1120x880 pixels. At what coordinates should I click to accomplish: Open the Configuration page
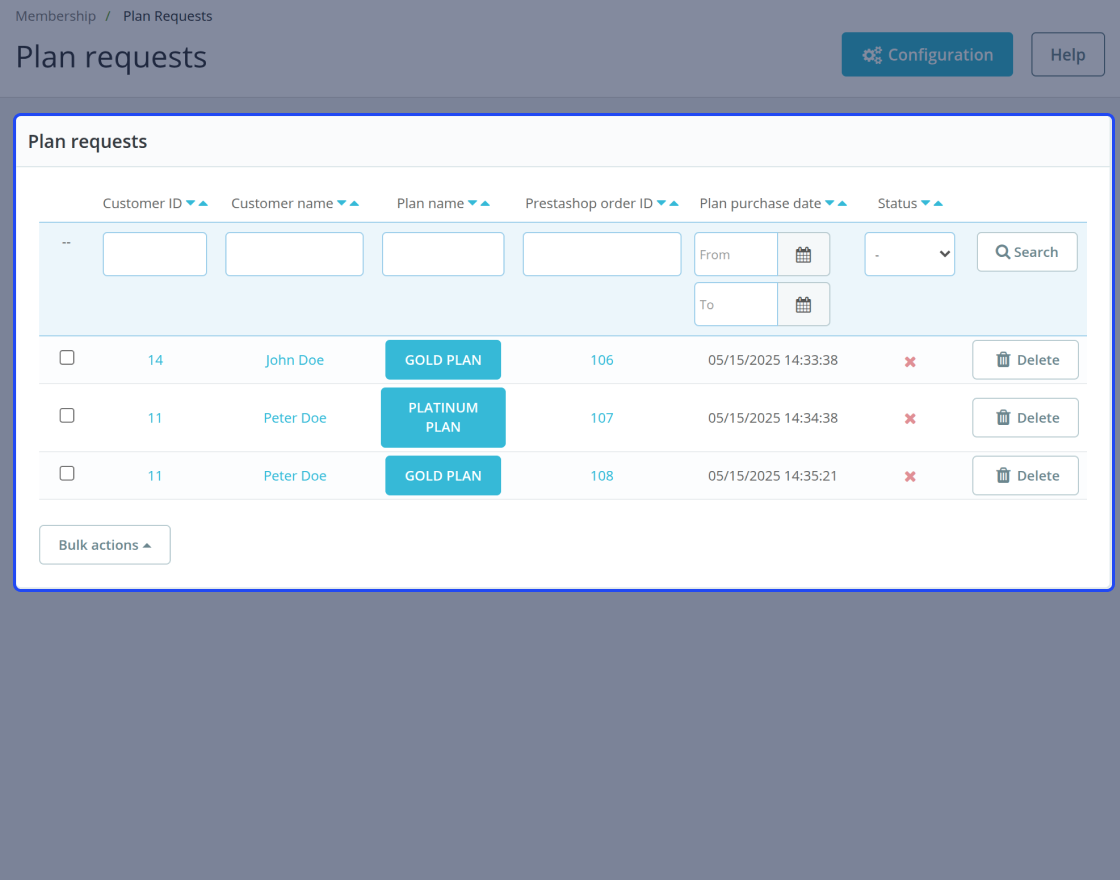pyautogui.click(x=927, y=54)
